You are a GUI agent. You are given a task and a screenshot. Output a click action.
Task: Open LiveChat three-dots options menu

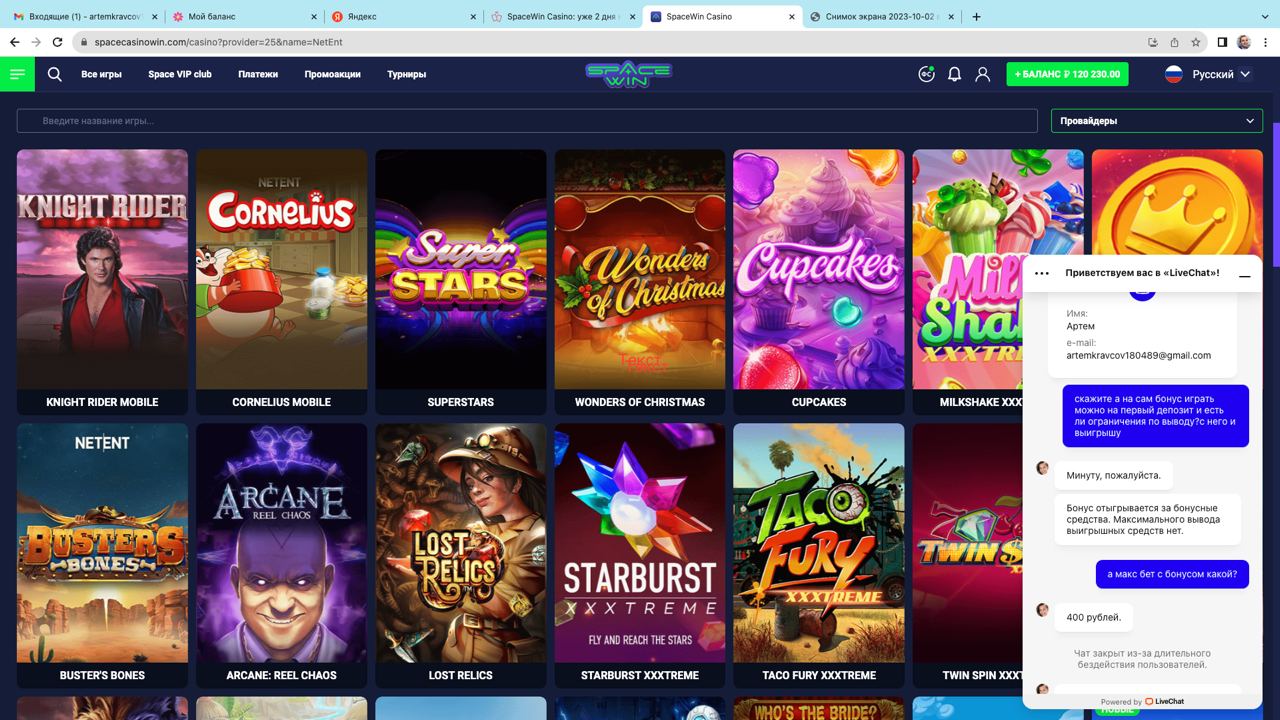(x=1041, y=273)
